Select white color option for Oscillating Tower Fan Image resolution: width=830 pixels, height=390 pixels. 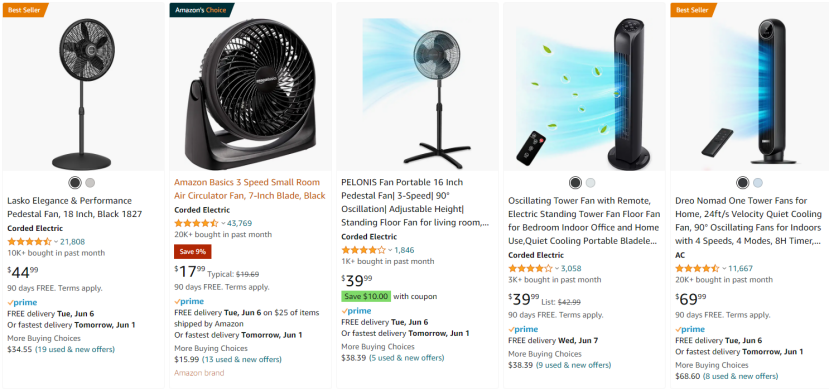[x=591, y=183]
